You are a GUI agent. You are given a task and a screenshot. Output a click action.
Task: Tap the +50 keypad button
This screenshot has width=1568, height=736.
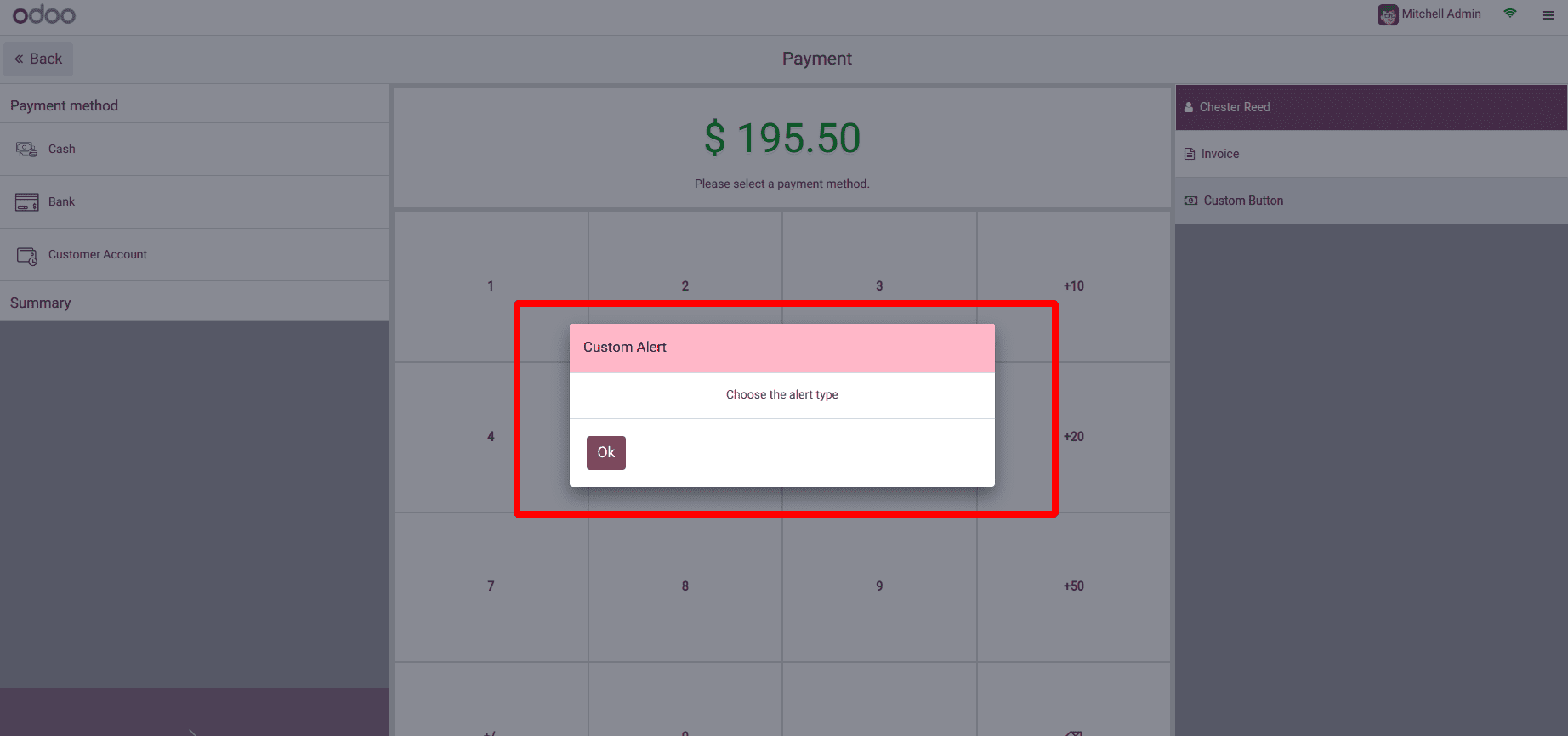coord(1074,587)
